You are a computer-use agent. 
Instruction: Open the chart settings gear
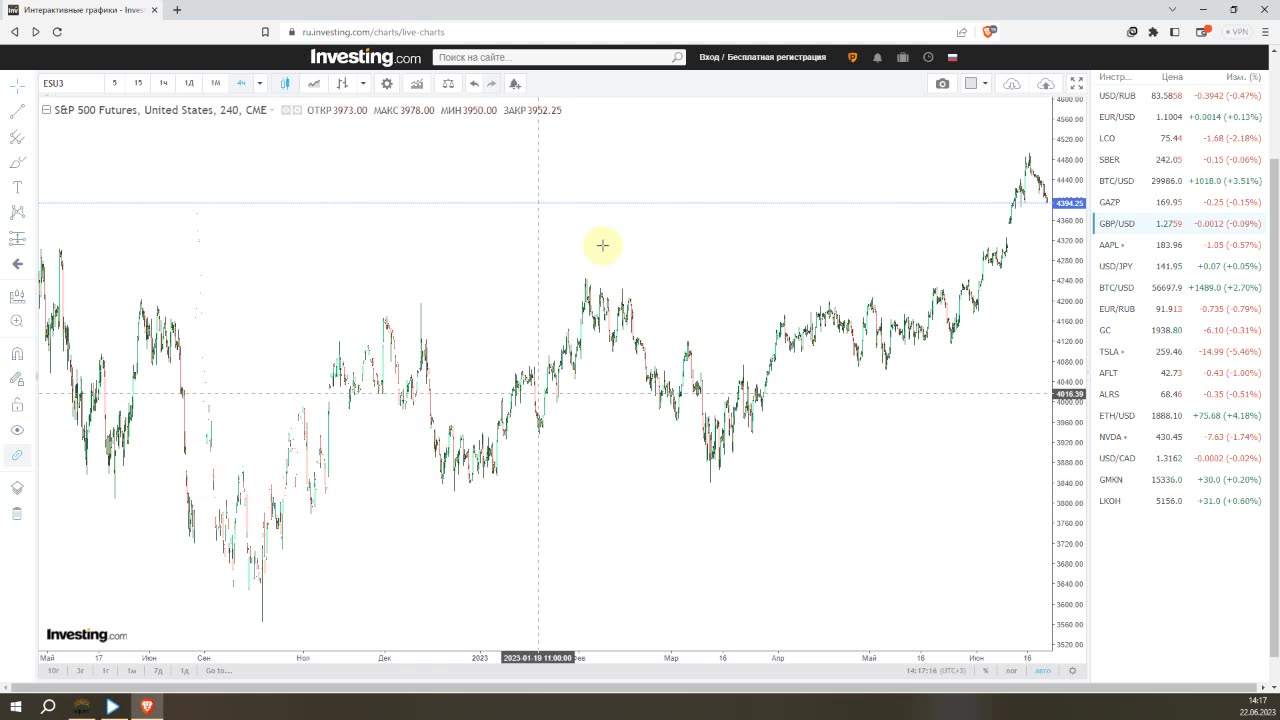(x=387, y=83)
